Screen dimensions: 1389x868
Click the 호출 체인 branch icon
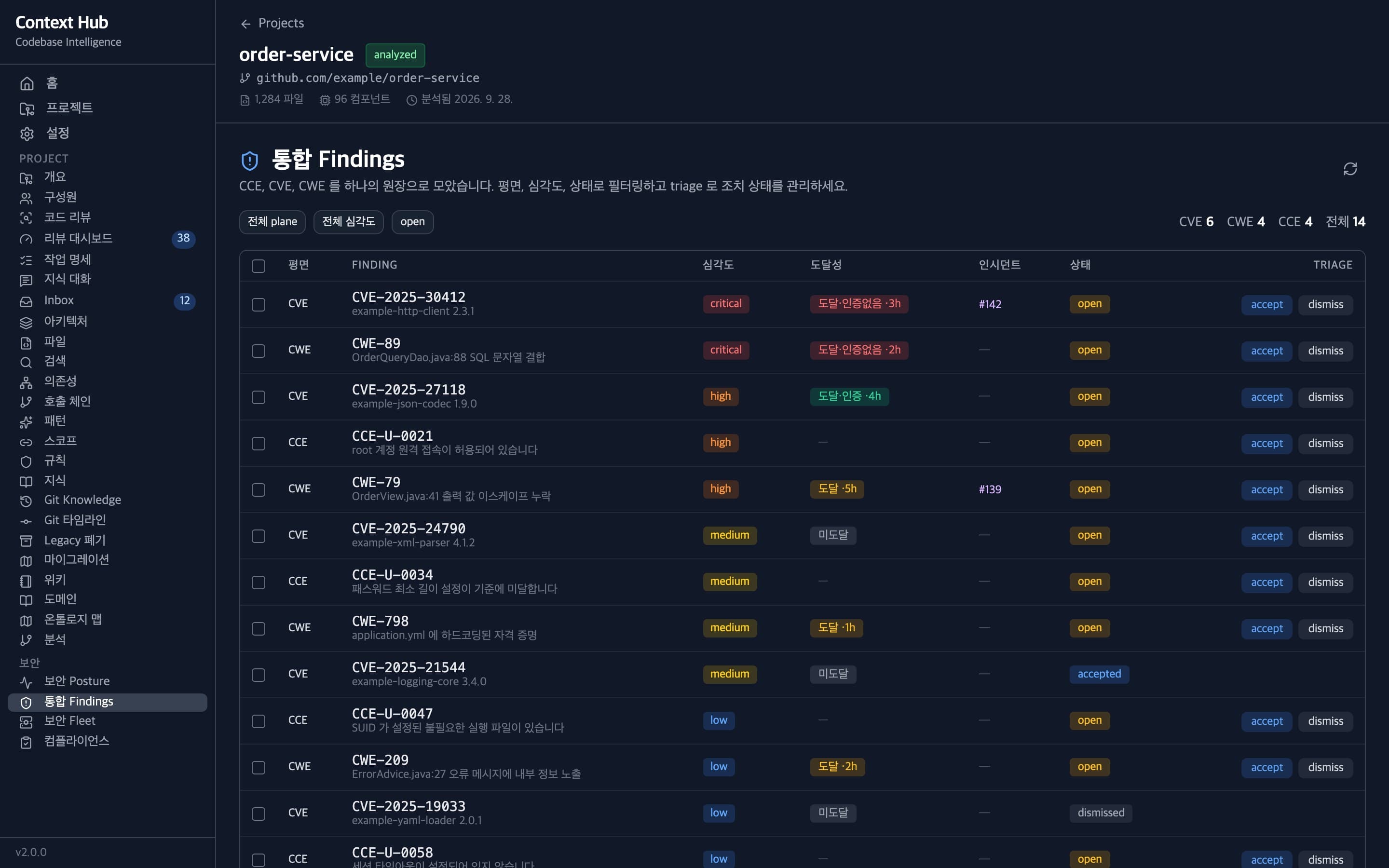(x=26, y=402)
